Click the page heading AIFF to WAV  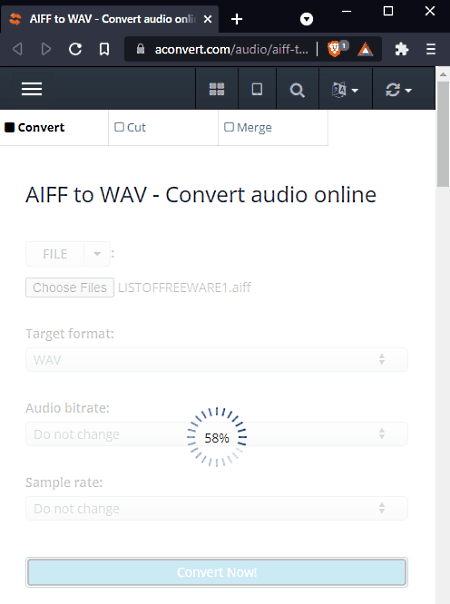pos(201,195)
